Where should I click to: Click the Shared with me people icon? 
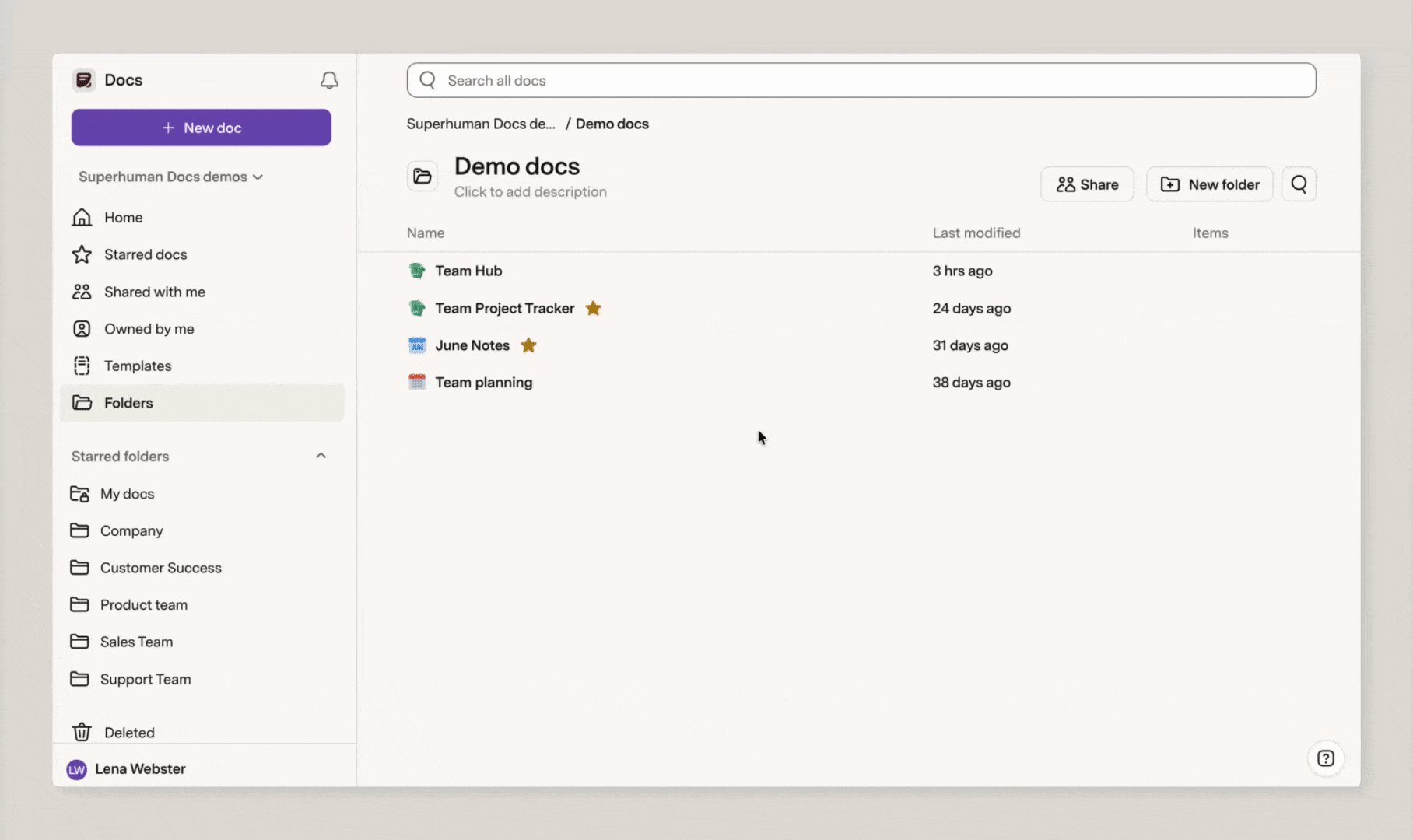[x=82, y=292]
